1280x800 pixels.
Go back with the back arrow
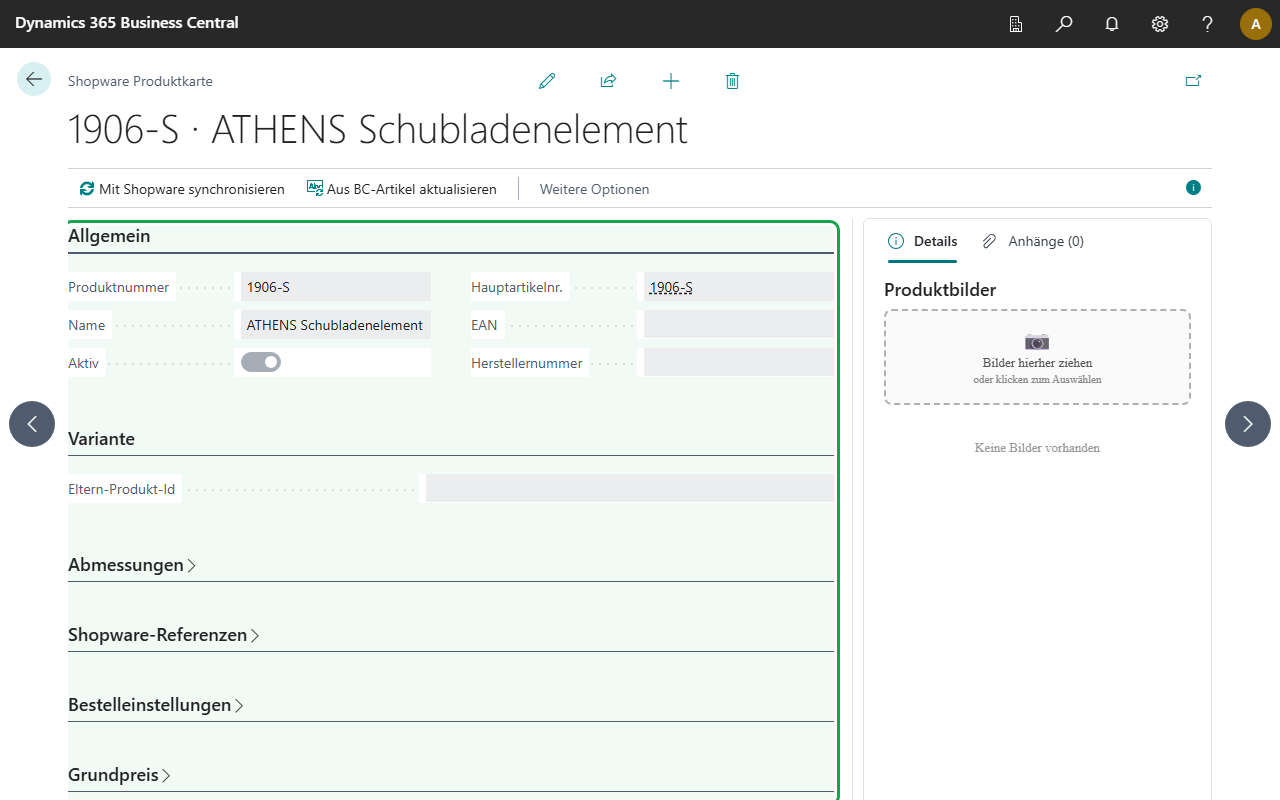[33, 78]
